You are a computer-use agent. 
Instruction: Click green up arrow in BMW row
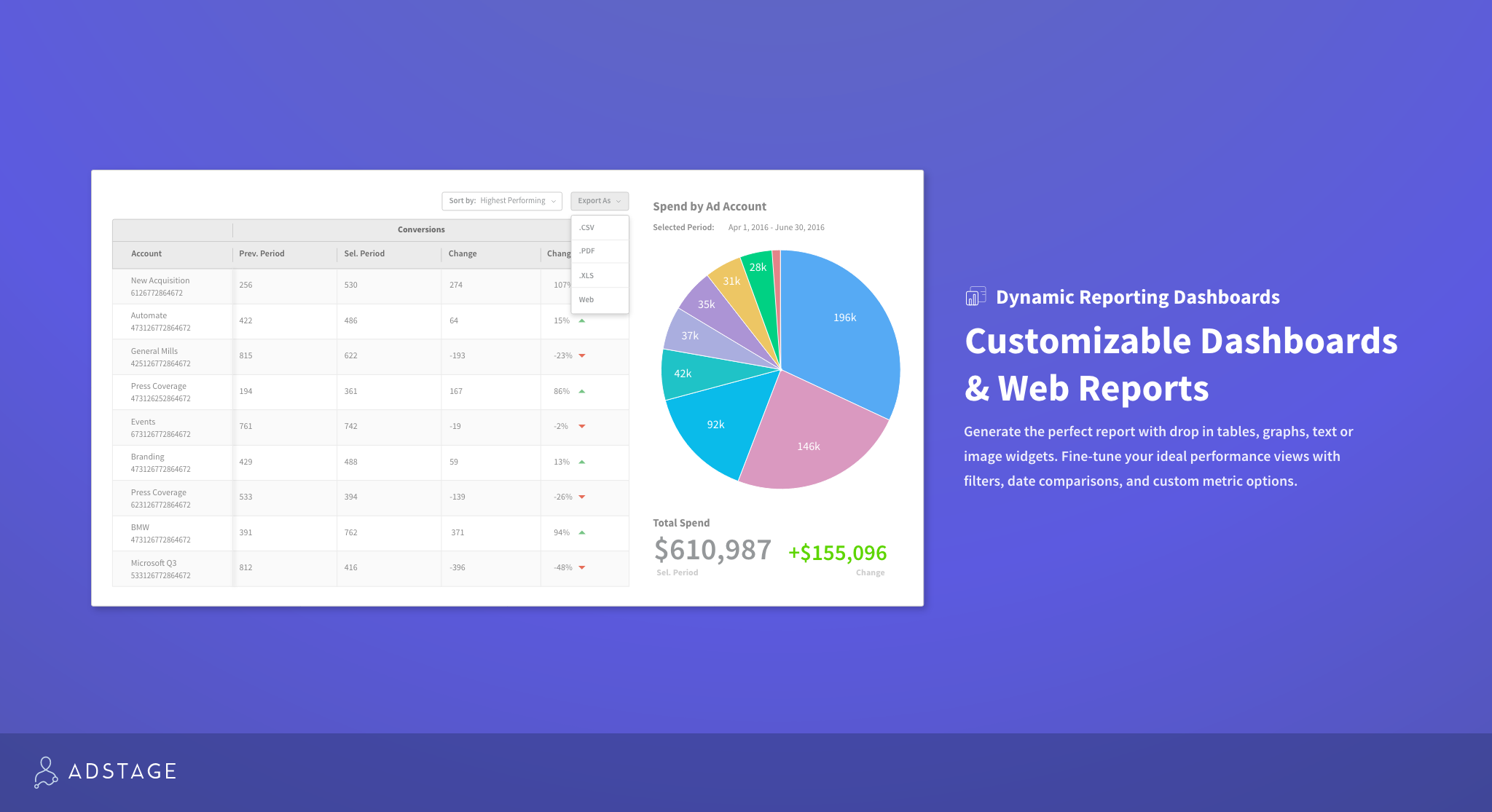pyautogui.click(x=582, y=532)
